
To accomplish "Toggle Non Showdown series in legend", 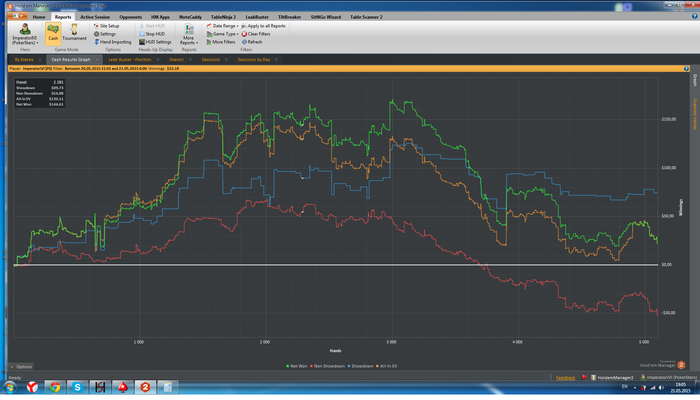I will (x=327, y=366).
